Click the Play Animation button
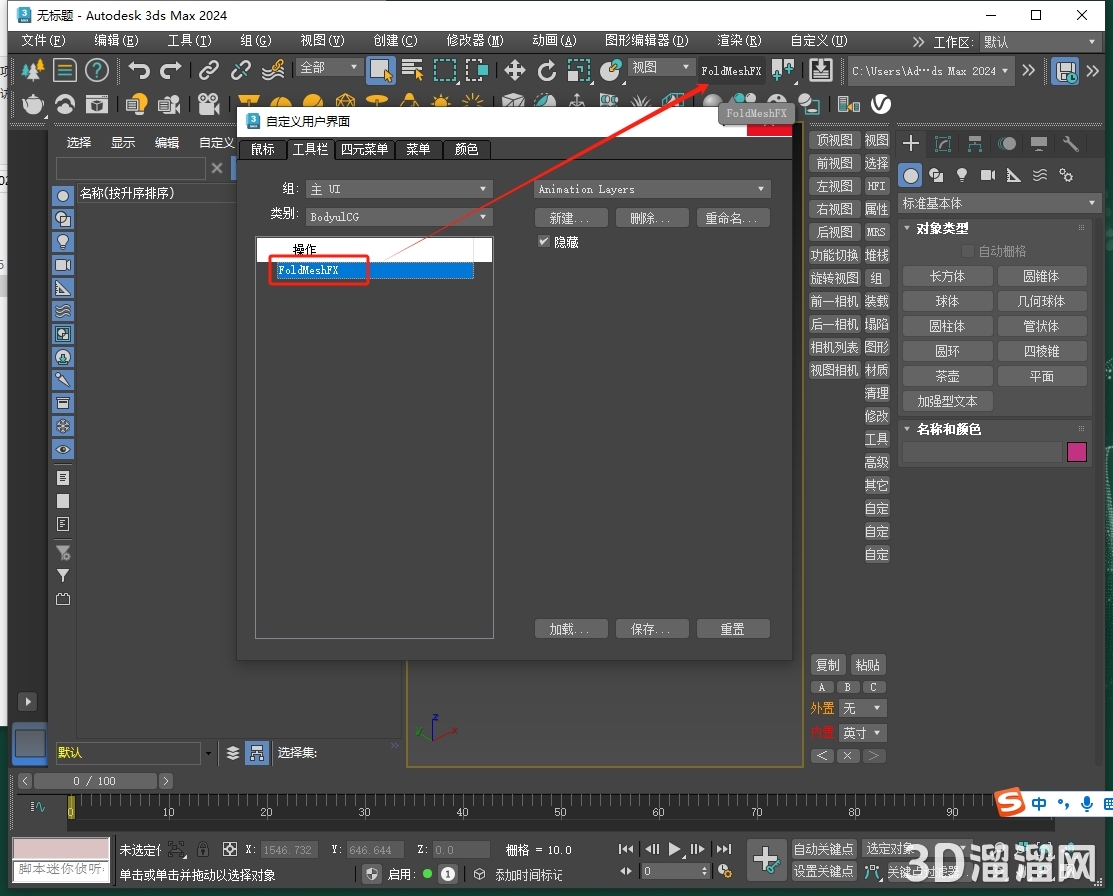1113x896 pixels. tap(674, 848)
